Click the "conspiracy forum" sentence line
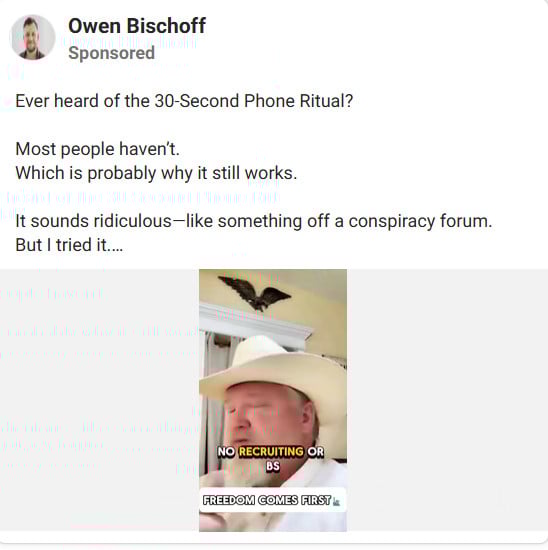This screenshot has width=548, height=550. 254,221
